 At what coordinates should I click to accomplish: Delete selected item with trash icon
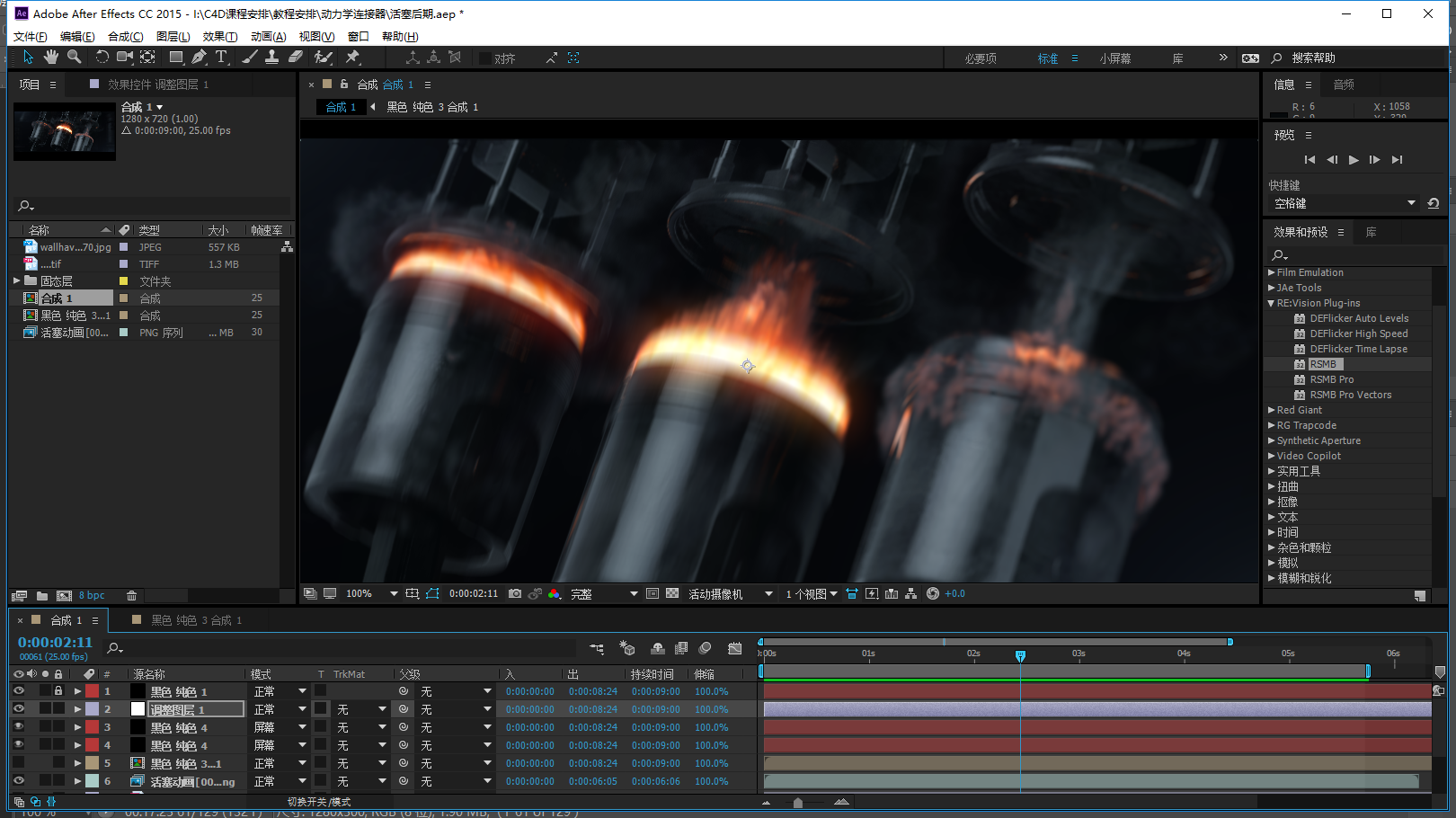(x=131, y=596)
